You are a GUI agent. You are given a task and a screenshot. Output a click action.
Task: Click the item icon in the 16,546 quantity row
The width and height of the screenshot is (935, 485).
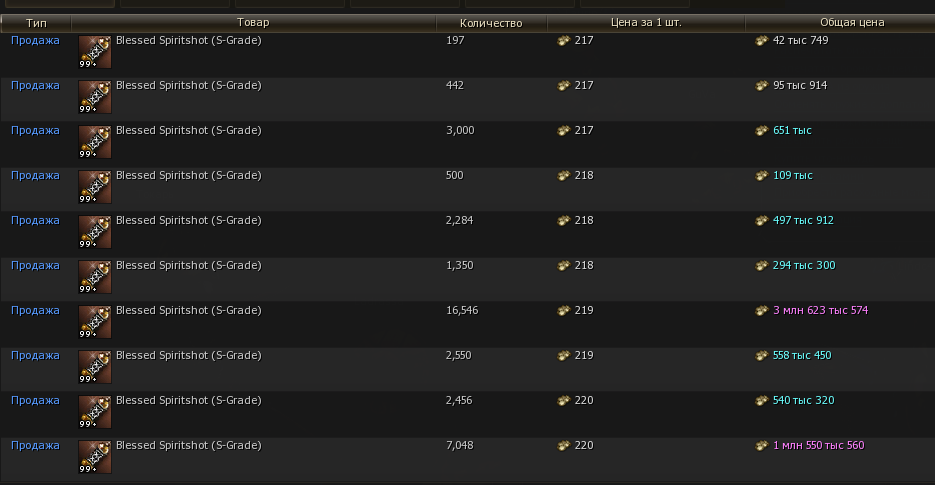[95, 322]
